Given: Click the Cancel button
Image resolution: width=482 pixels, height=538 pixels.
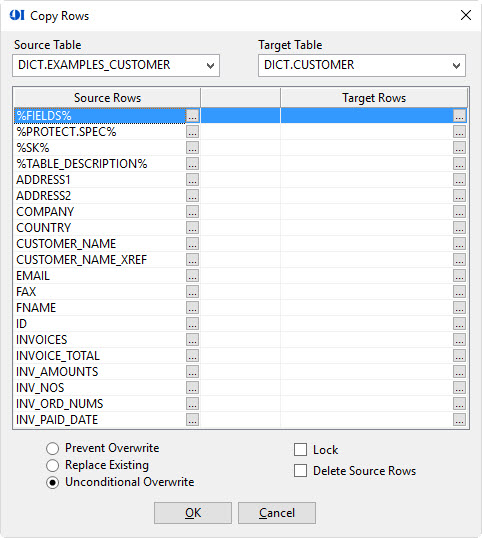Looking at the screenshot, I should (x=277, y=513).
